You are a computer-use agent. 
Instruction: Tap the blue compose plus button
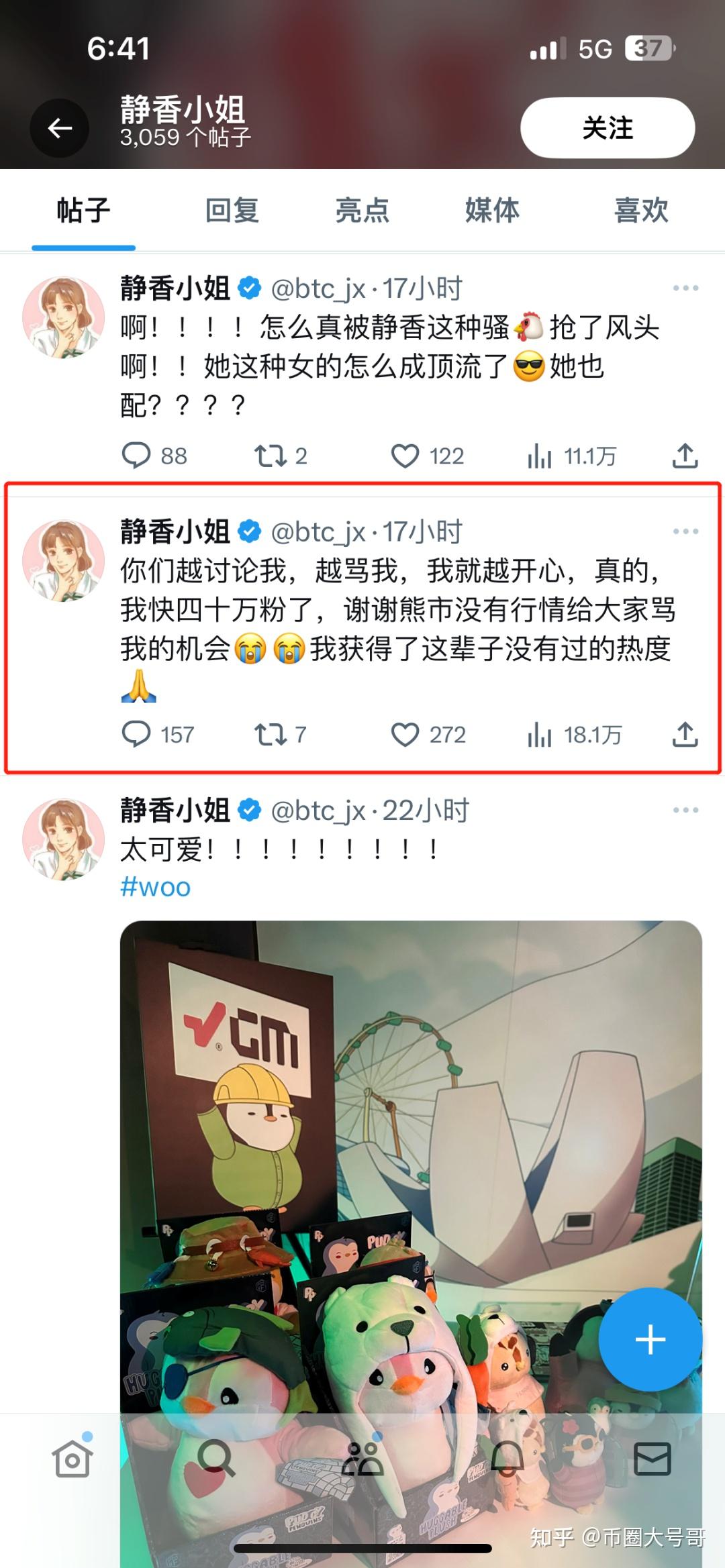[x=650, y=1340]
